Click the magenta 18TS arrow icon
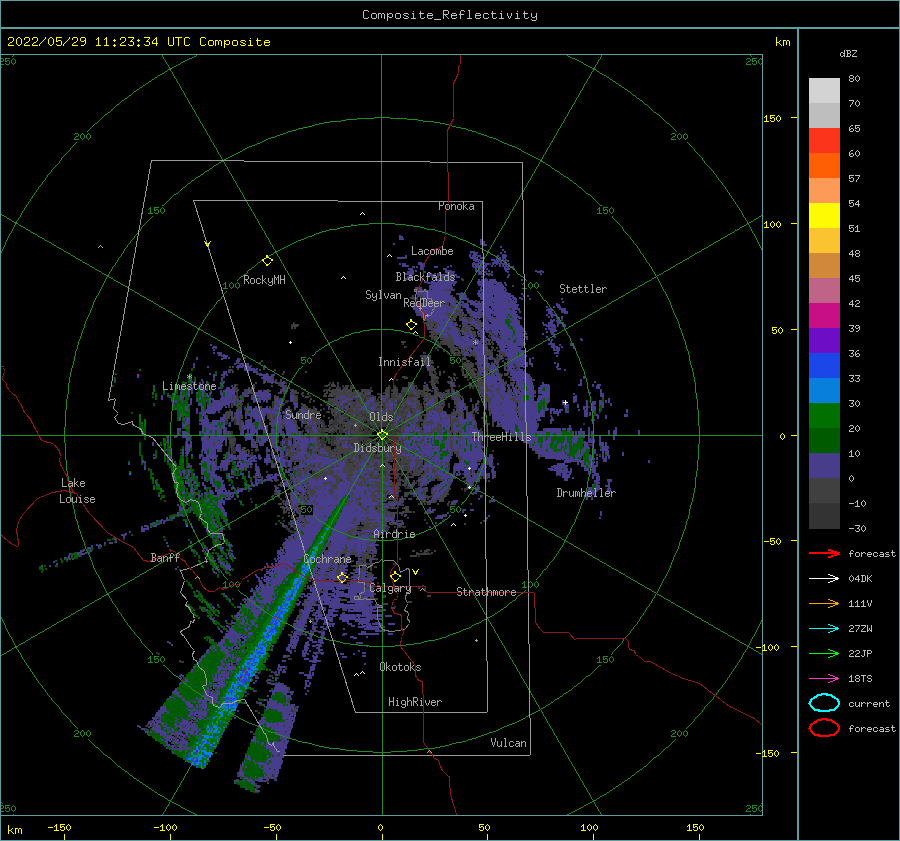The width and height of the screenshot is (900, 841). [x=824, y=679]
